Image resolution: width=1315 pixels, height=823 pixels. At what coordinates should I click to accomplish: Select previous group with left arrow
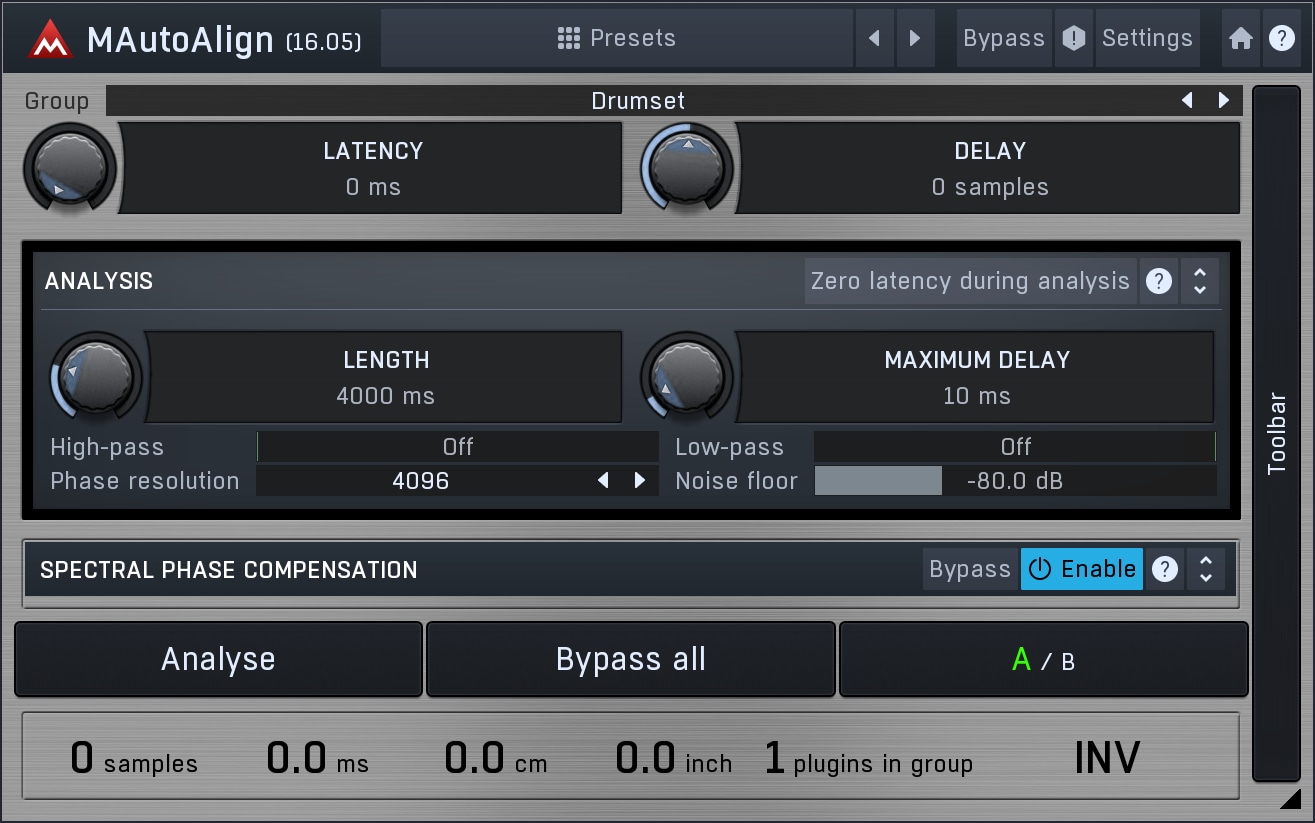pyautogui.click(x=1187, y=101)
